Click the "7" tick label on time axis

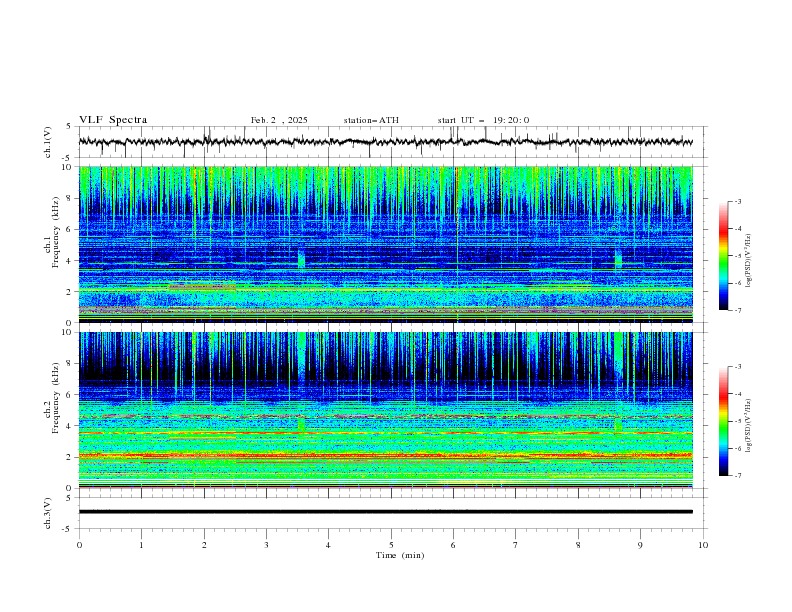pyautogui.click(x=516, y=545)
